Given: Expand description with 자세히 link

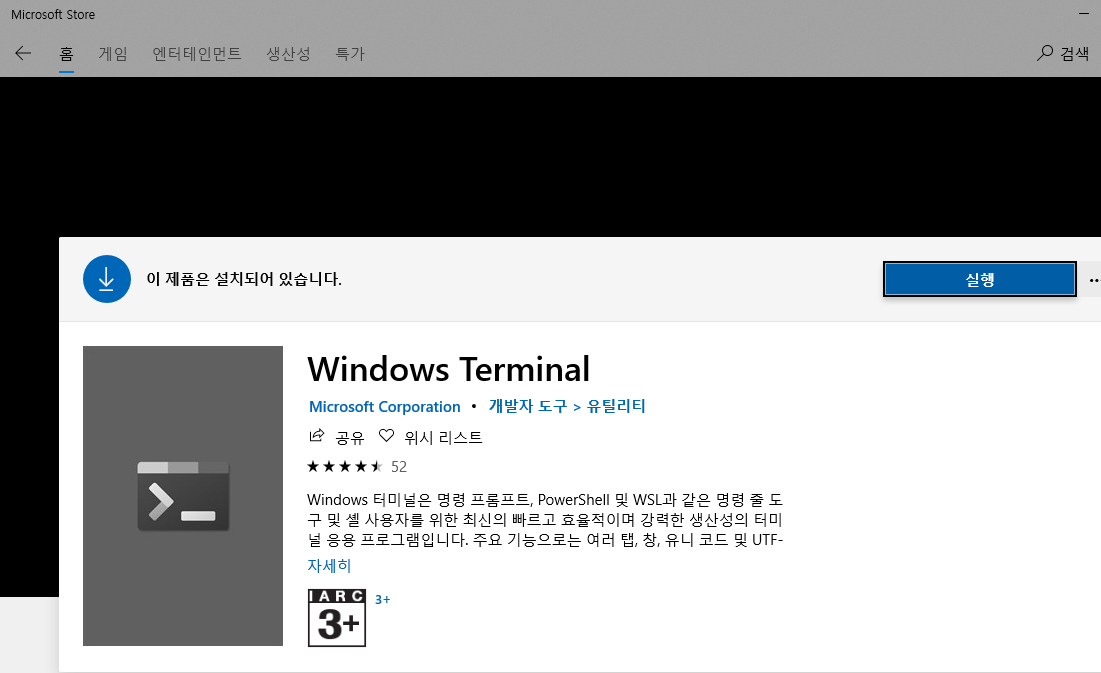Looking at the screenshot, I should [329, 566].
